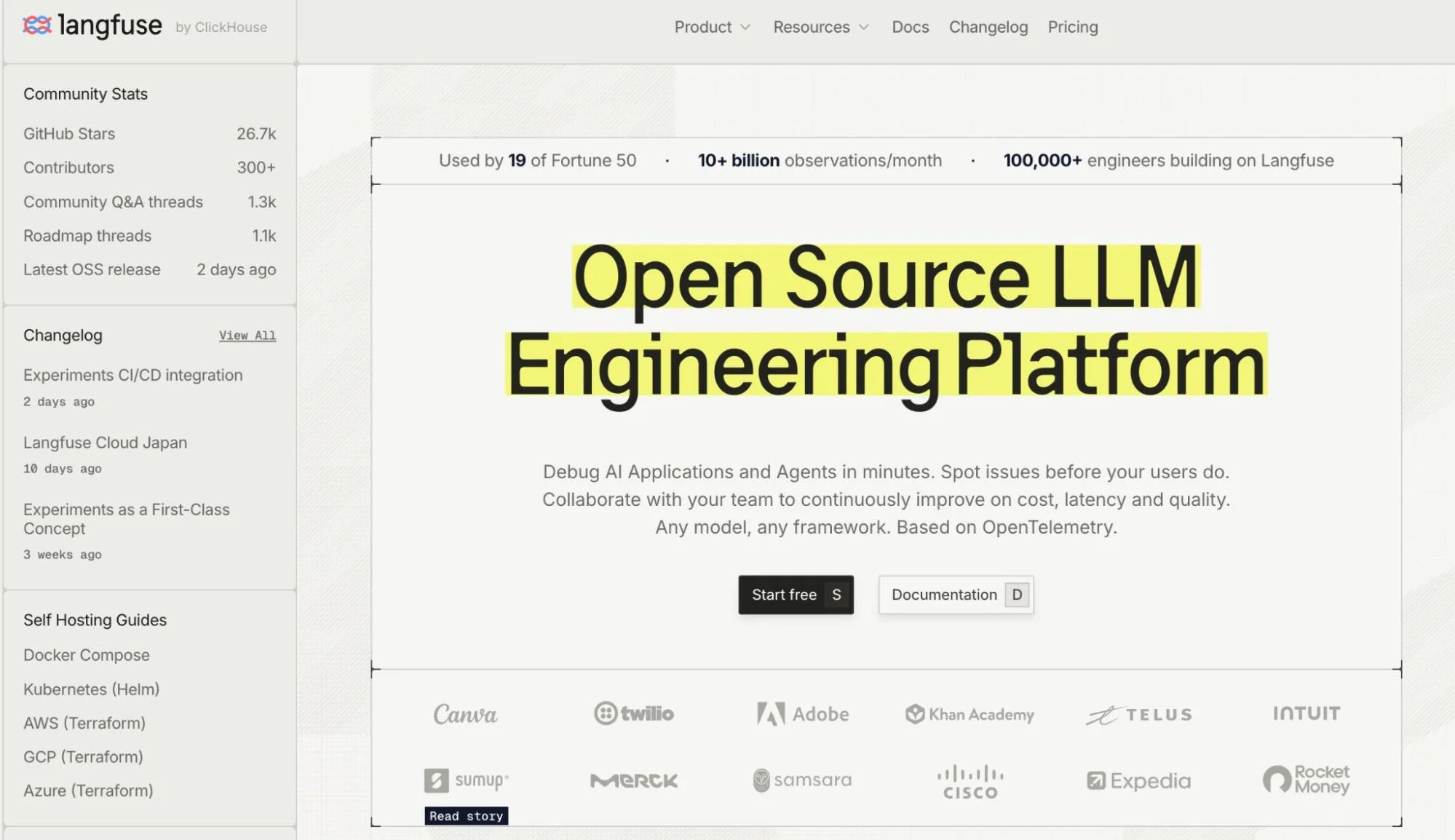Viewport: 1455px width, 840px height.
Task: Click the 'Self Hosting Guides' panel heading
Action: point(95,620)
